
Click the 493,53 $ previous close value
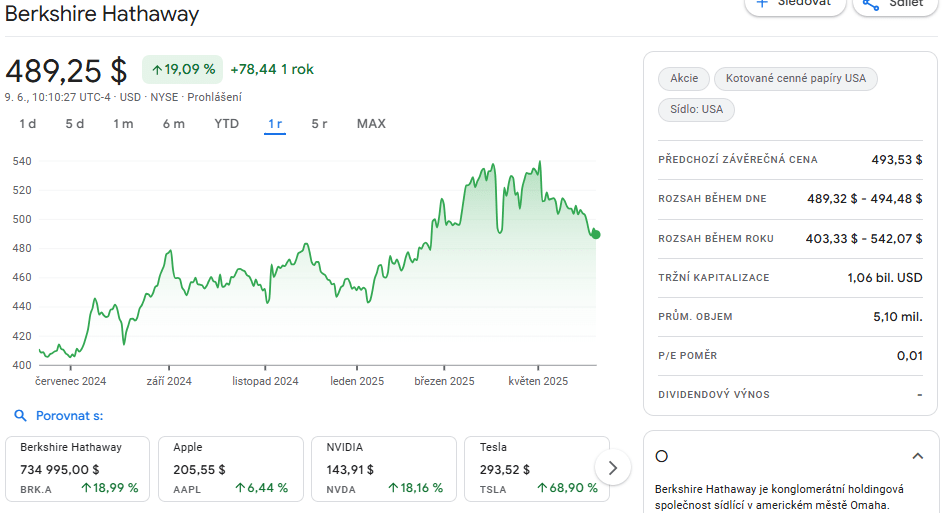point(896,160)
